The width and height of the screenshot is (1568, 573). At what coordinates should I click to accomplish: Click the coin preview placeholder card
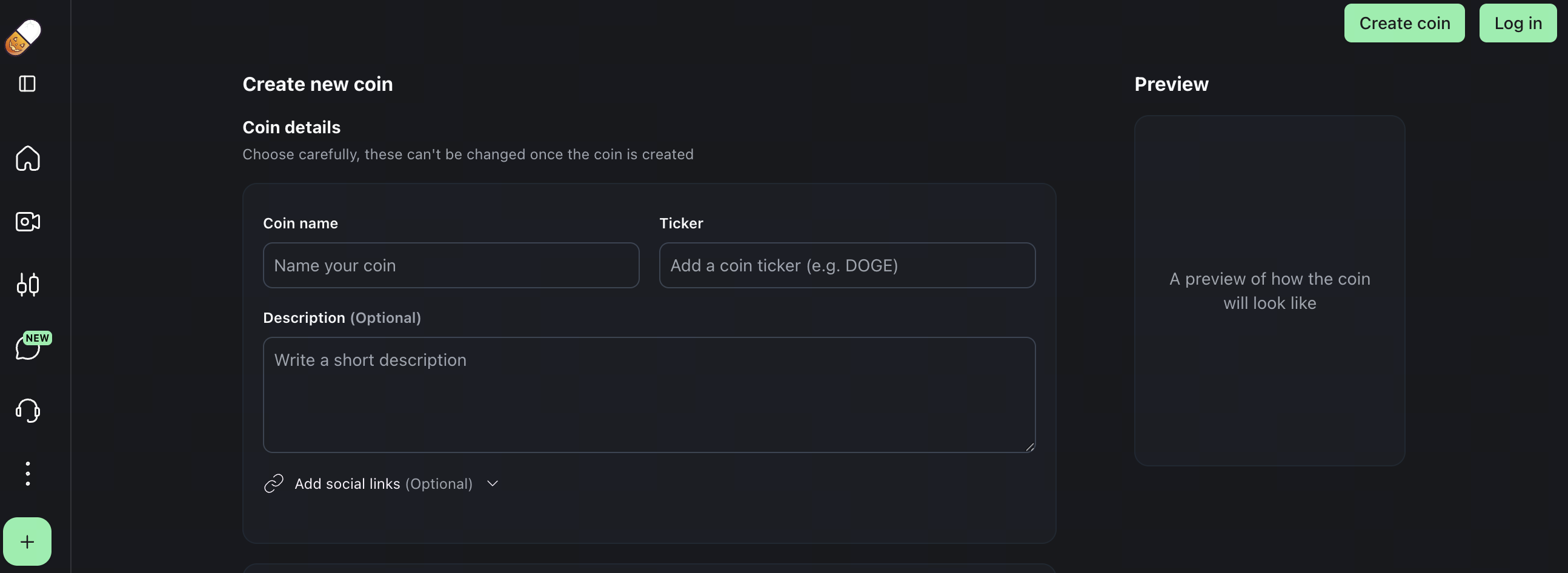1269,291
